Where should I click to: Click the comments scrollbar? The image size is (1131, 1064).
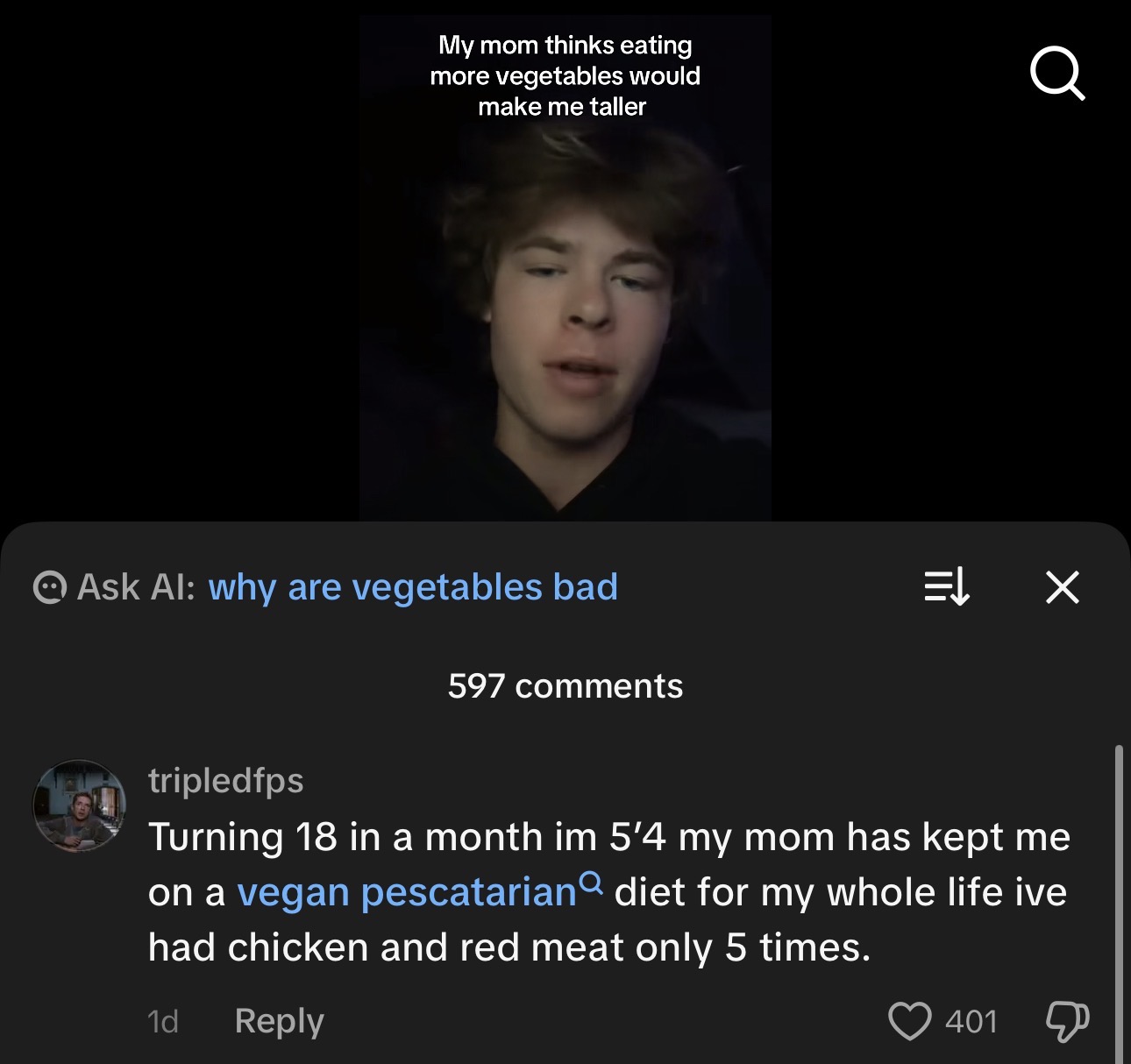point(1118,903)
